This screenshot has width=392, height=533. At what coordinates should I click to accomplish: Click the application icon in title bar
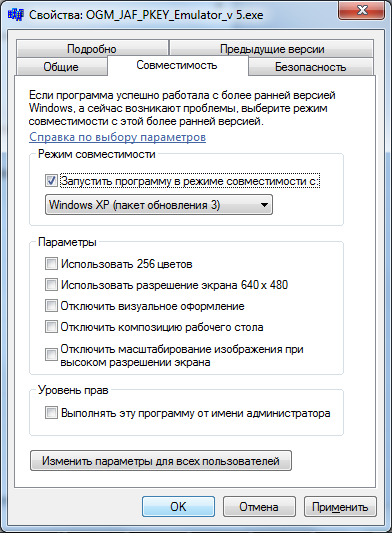(x=16, y=15)
